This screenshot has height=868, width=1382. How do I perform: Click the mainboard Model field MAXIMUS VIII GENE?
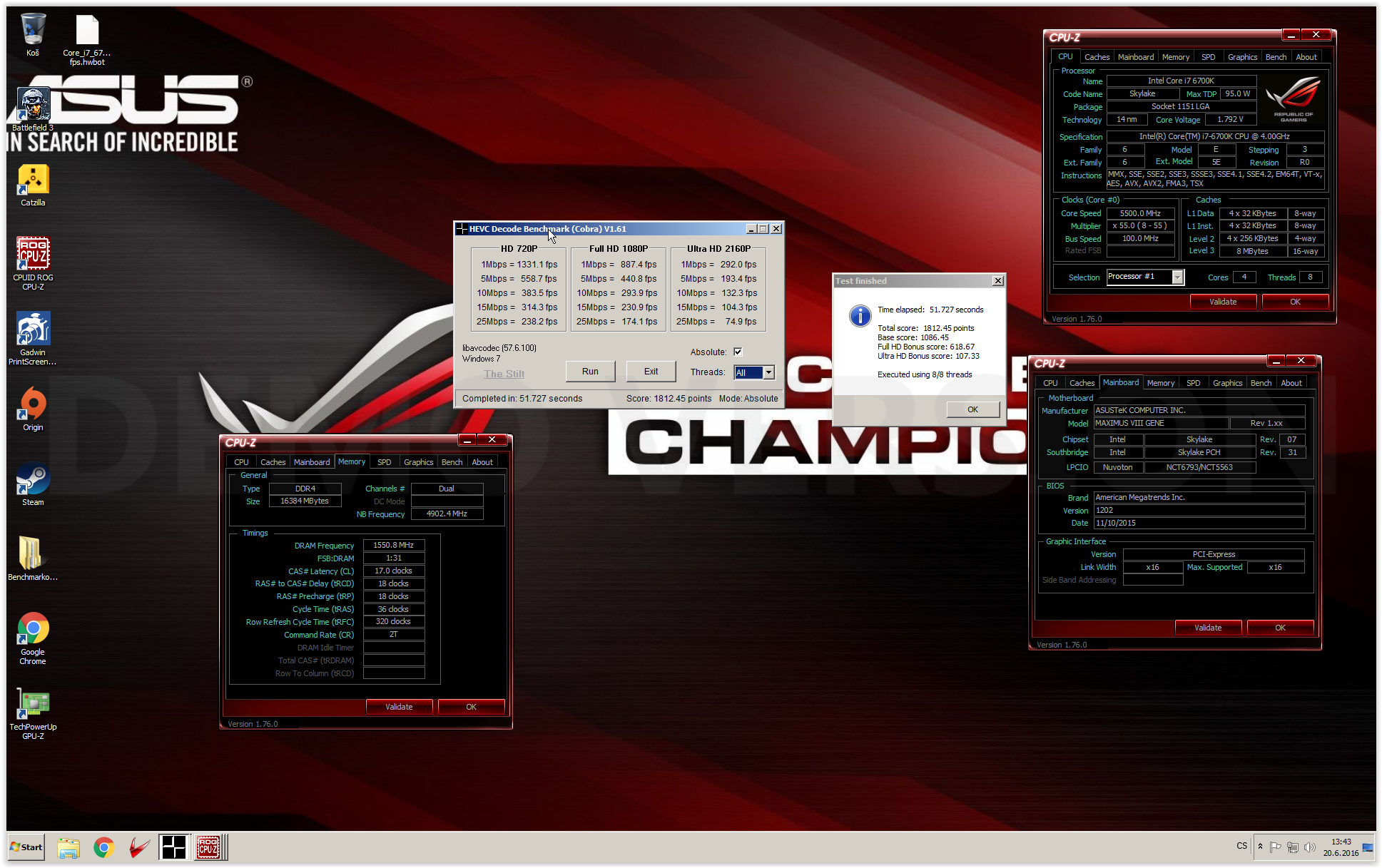[x=1161, y=423]
